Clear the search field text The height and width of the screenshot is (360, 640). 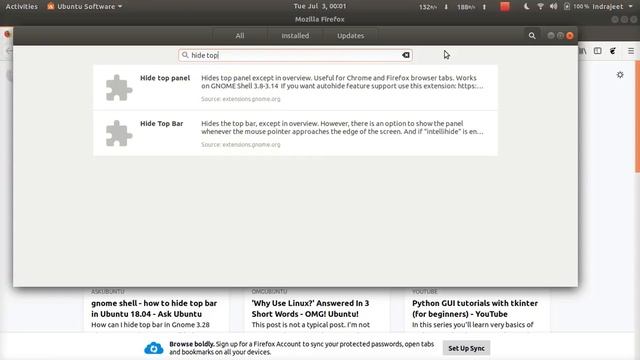[x=406, y=55]
